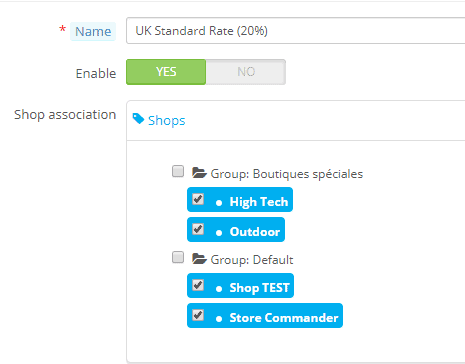Uncheck the Shop TEST checkbox

point(198,285)
